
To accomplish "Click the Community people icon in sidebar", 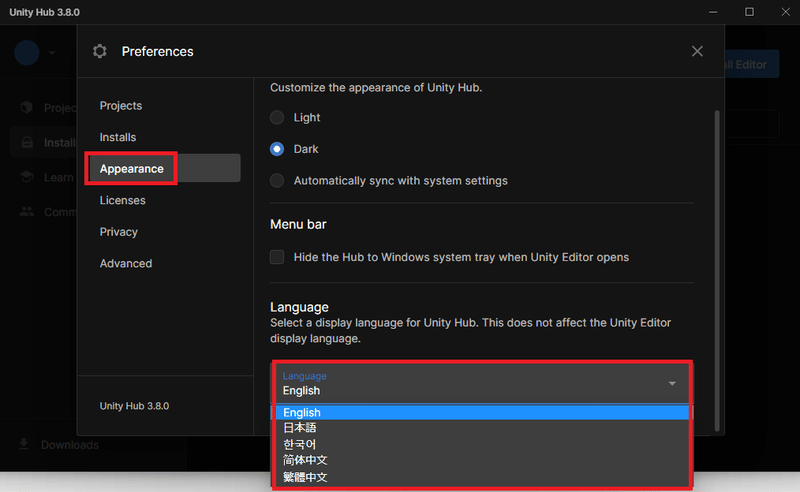I will tap(27, 211).
